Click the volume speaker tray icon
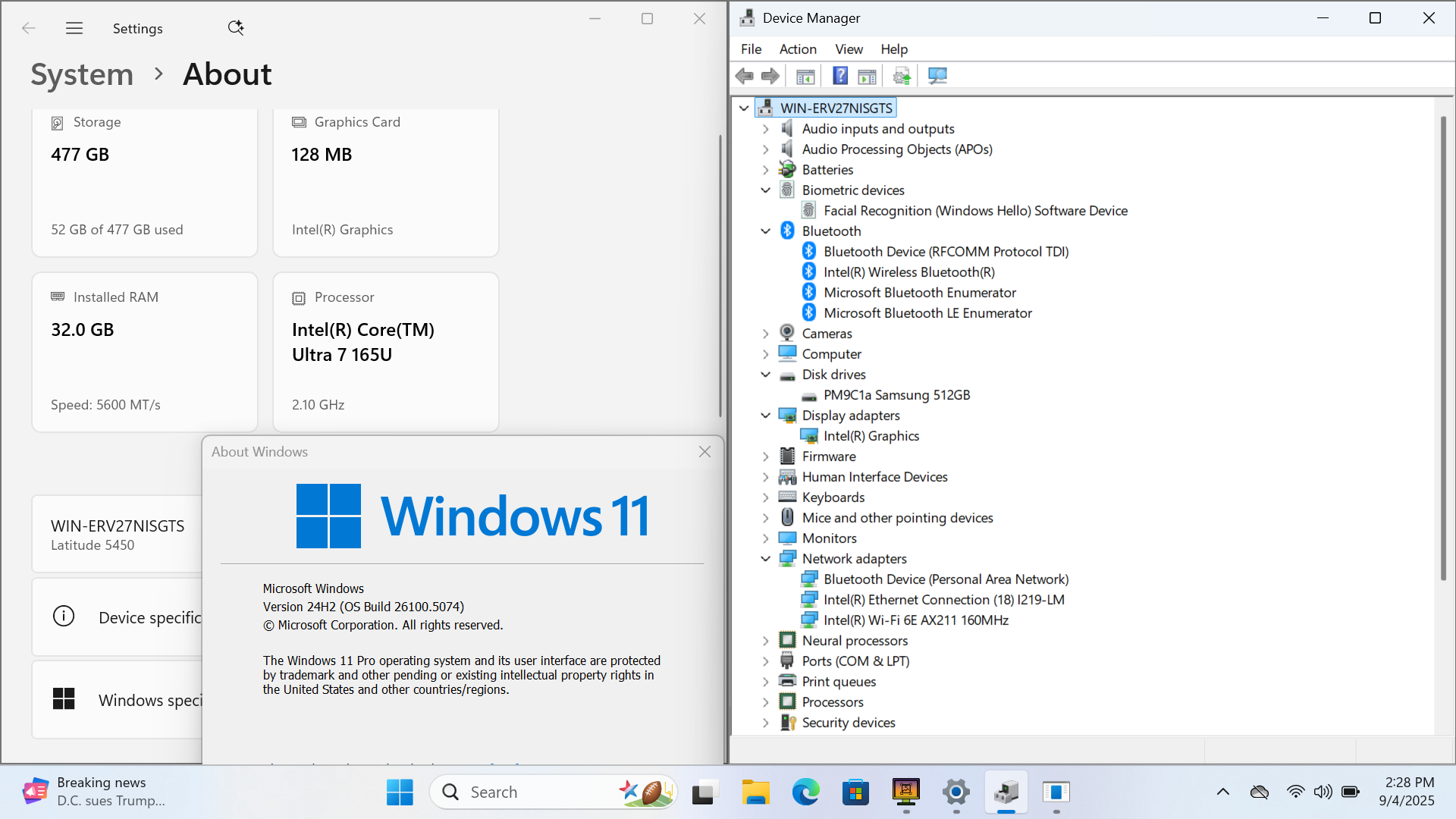This screenshot has height=819, width=1456. point(1323,792)
